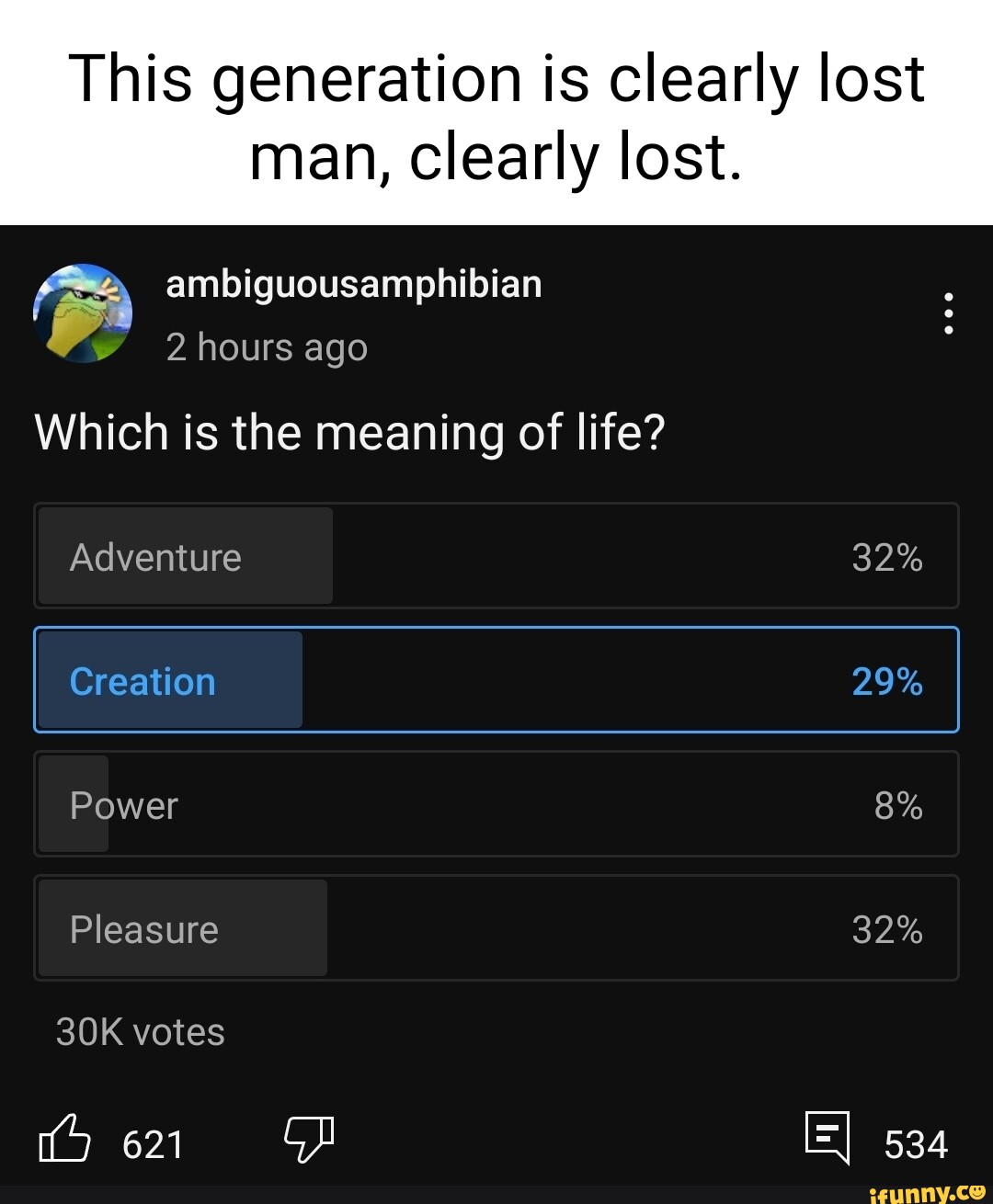Open the ambiguousamphibian channel name link

coord(354,284)
